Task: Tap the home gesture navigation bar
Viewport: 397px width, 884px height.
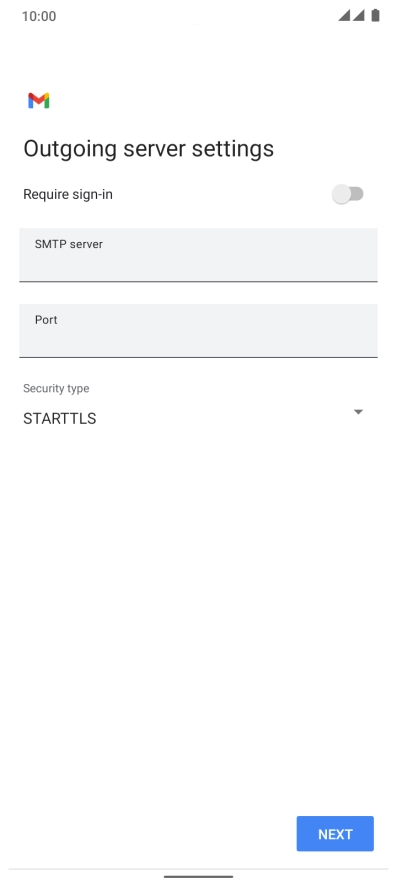Action: 198,877
